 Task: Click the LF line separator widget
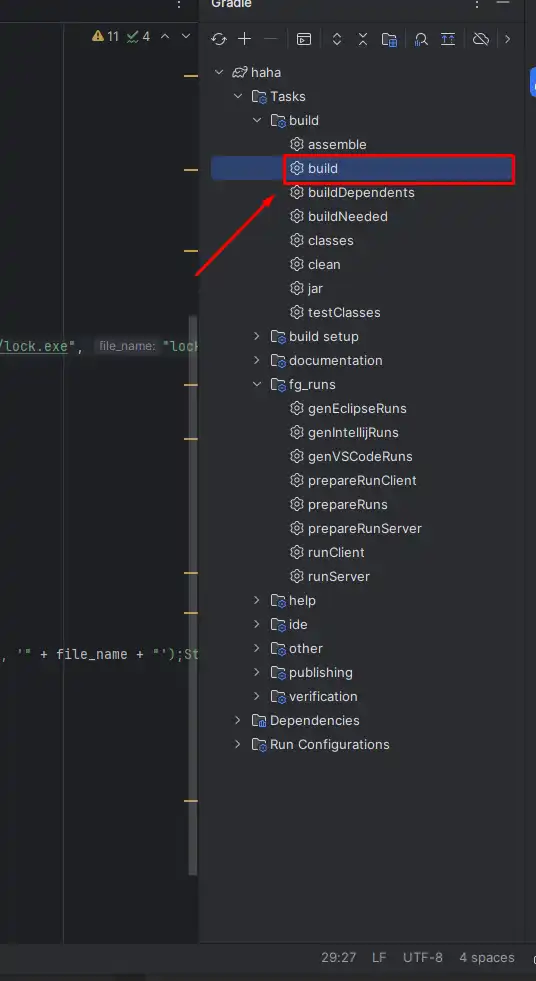coord(379,958)
